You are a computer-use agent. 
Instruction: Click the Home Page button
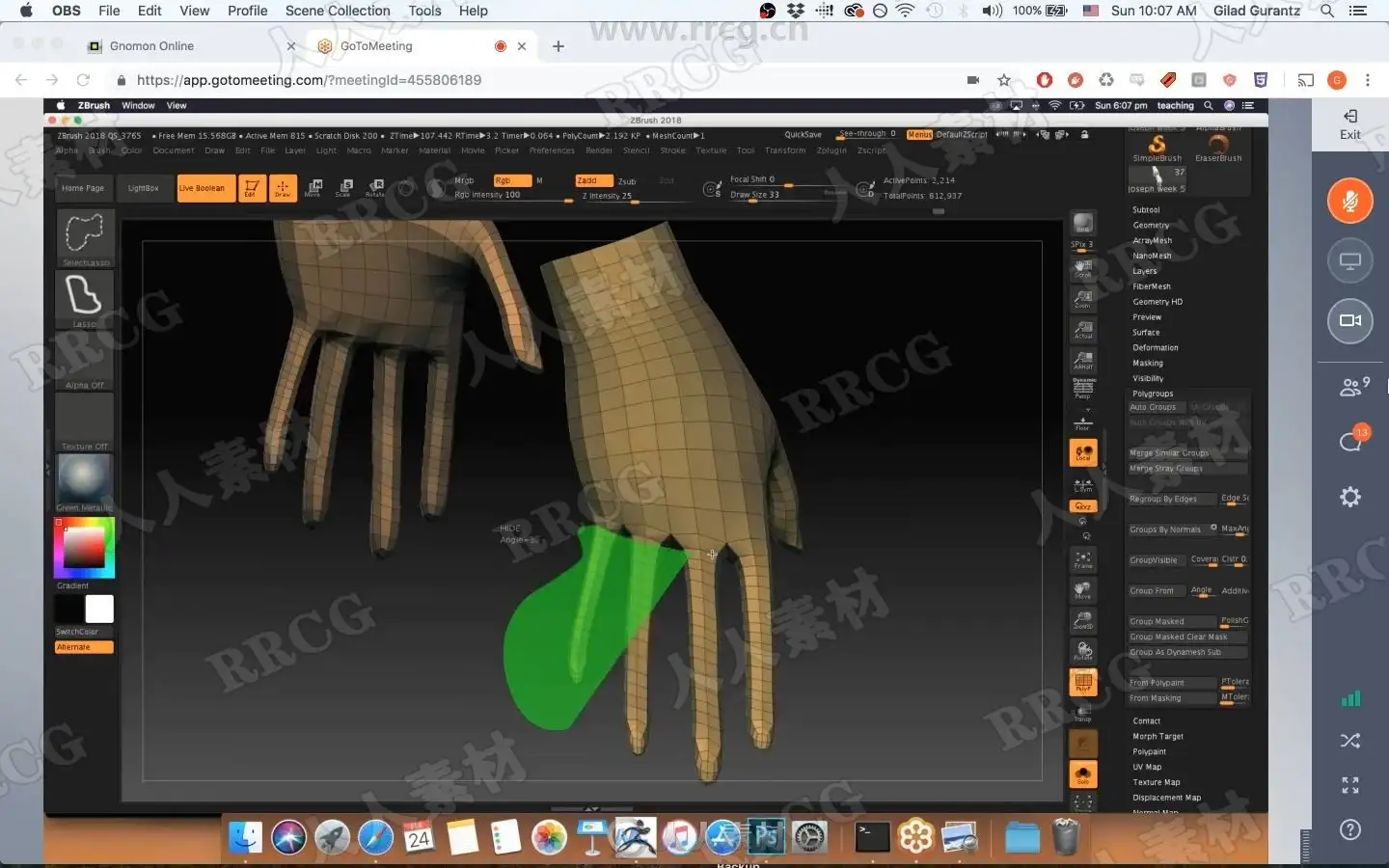click(83, 188)
